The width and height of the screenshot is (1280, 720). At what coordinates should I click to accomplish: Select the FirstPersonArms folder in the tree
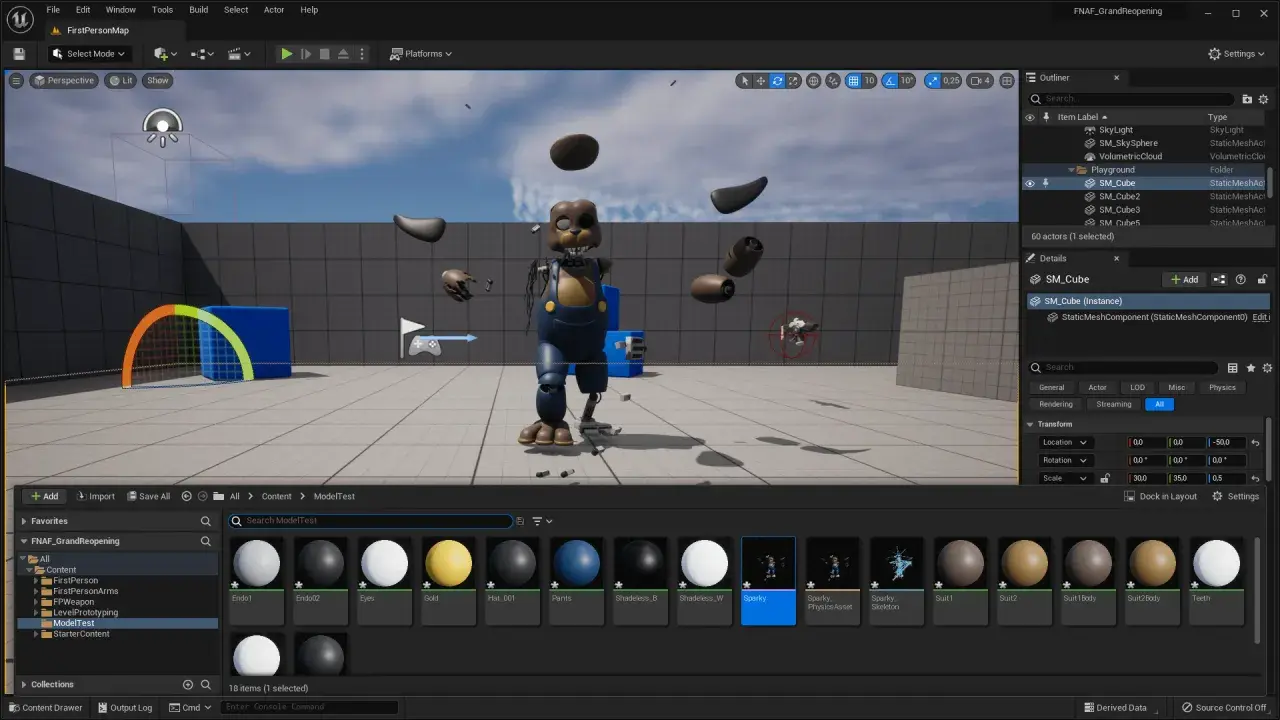85,591
